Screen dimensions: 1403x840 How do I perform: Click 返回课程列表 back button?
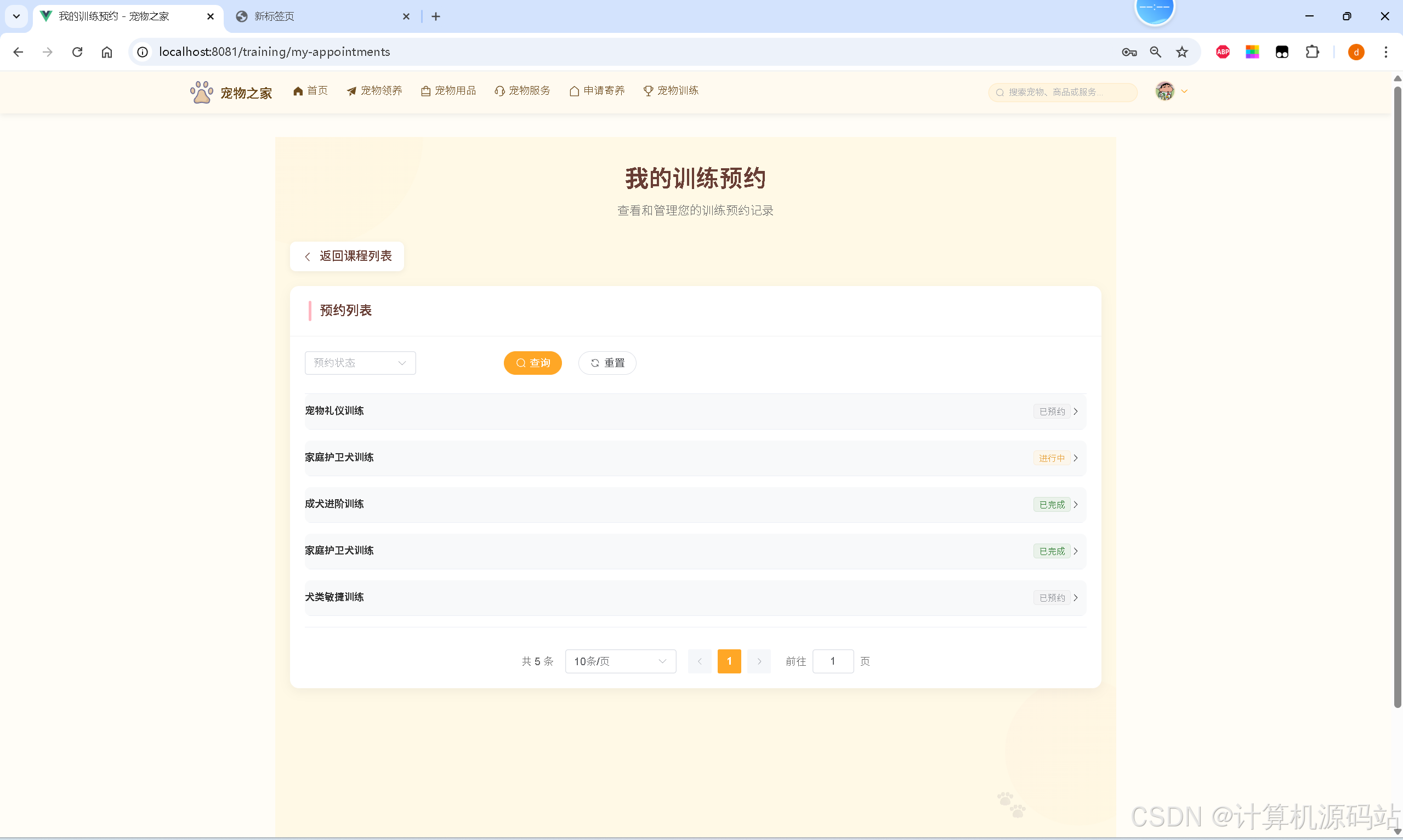pyautogui.click(x=347, y=256)
